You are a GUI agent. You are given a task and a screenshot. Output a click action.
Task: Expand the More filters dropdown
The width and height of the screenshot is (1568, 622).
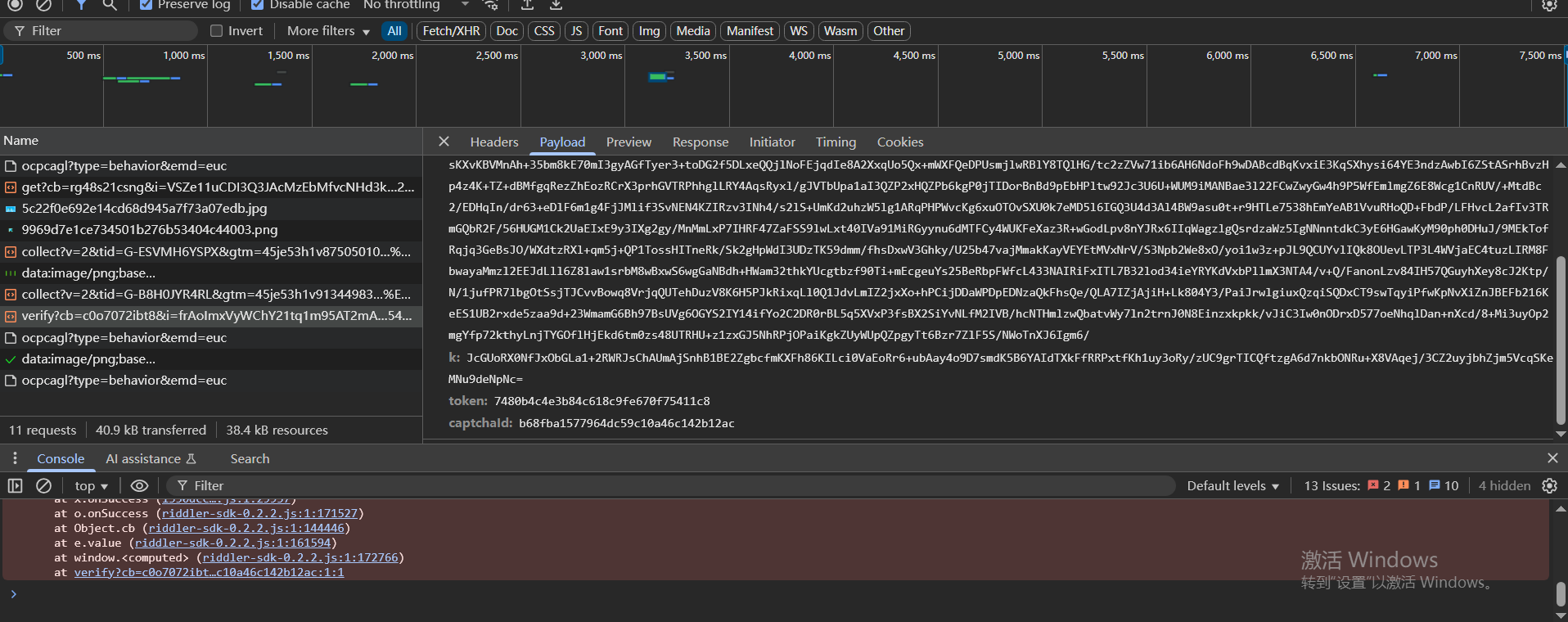click(x=328, y=31)
